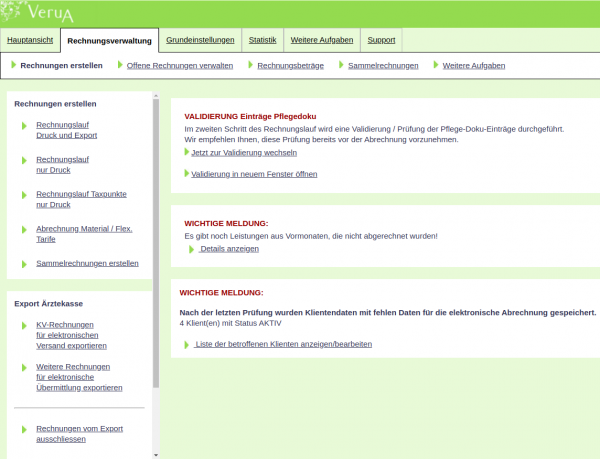Click Jetzt zur Validierung wechseln
The image size is (600, 459).
[244, 153]
